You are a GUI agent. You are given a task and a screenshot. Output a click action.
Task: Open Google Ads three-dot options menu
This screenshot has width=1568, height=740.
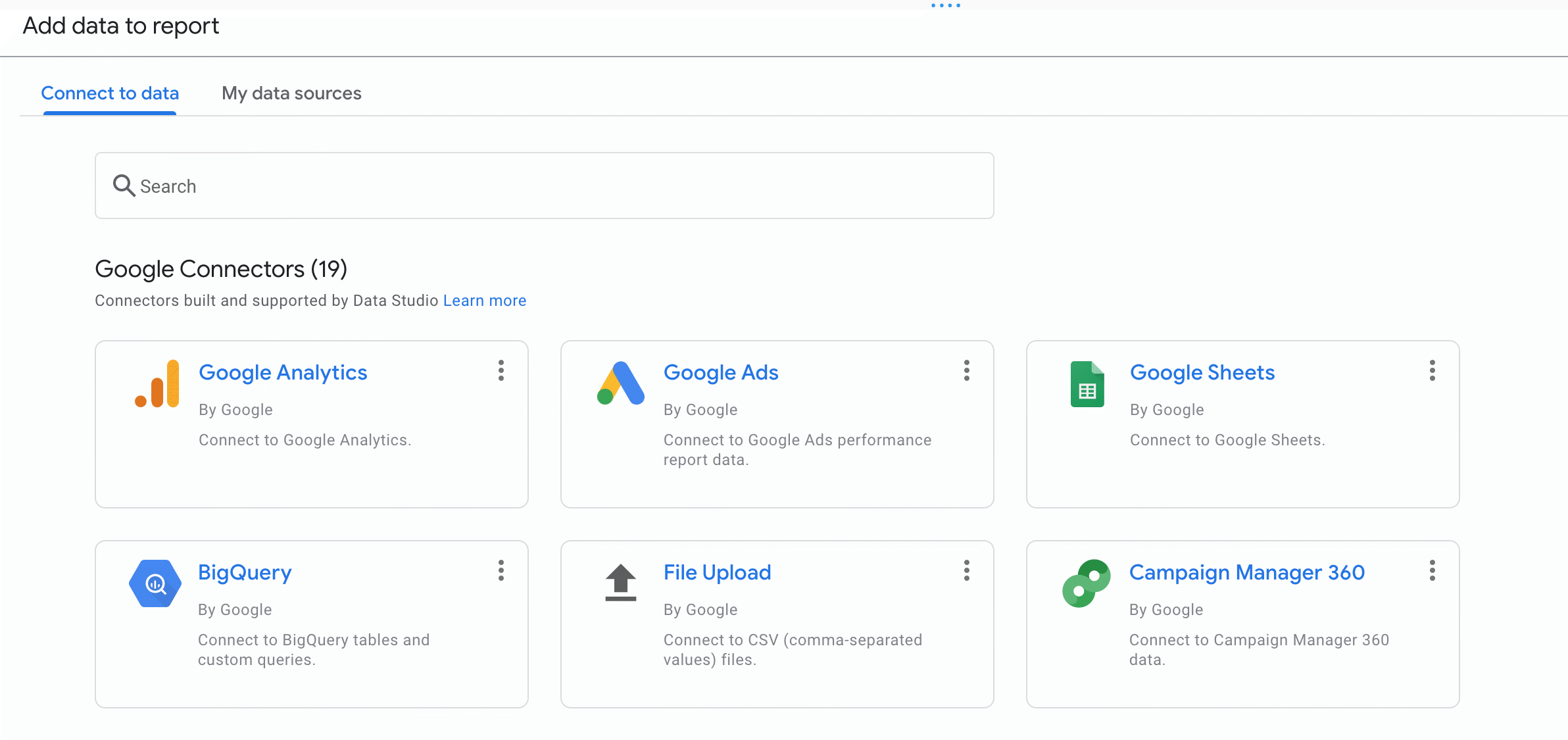tap(966, 370)
